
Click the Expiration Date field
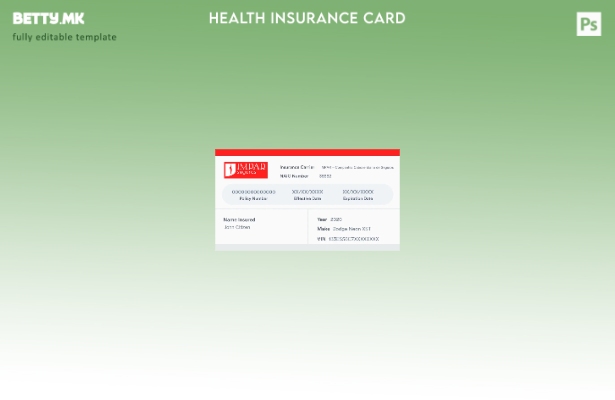coord(358,194)
